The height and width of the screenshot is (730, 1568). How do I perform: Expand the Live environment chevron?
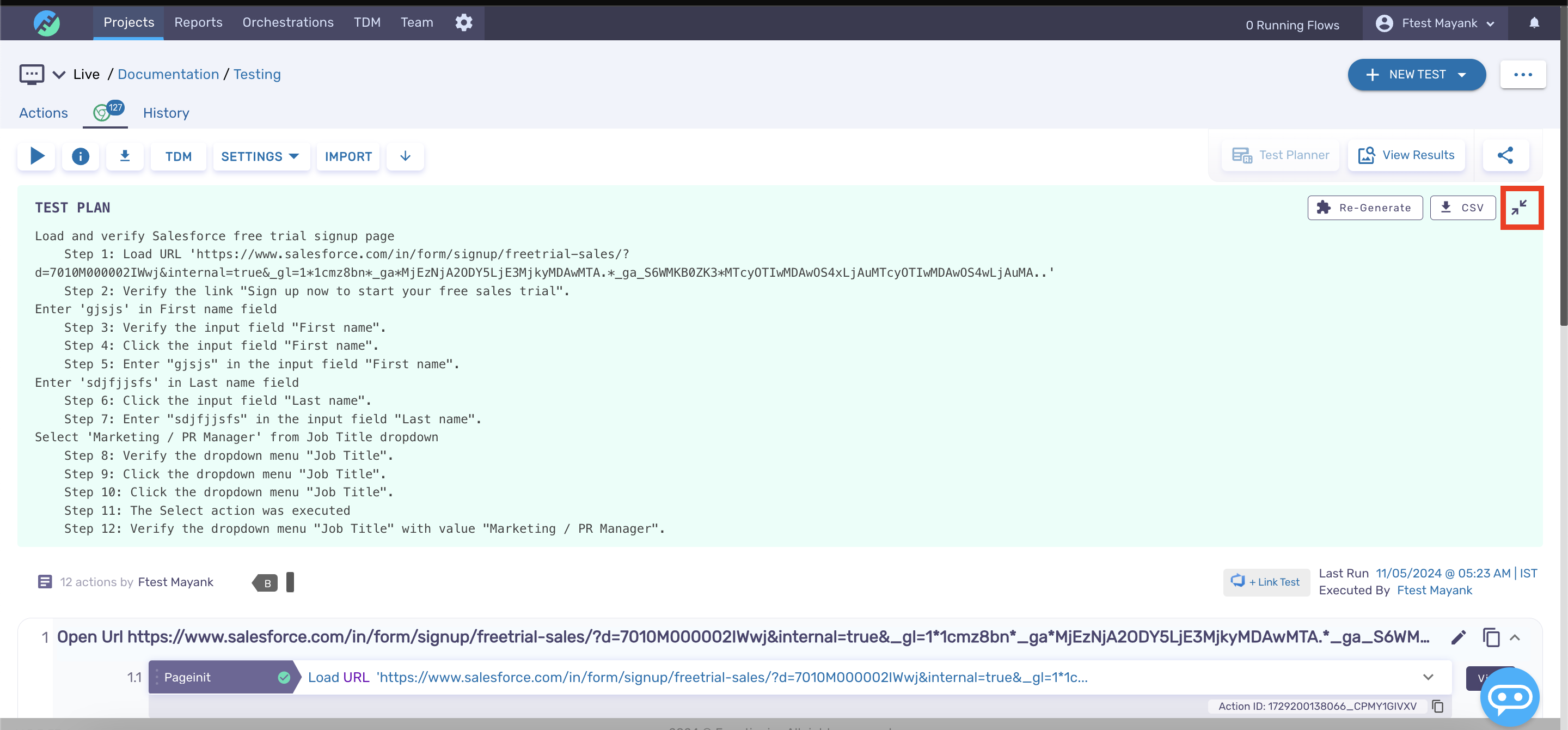pyautogui.click(x=59, y=74)
